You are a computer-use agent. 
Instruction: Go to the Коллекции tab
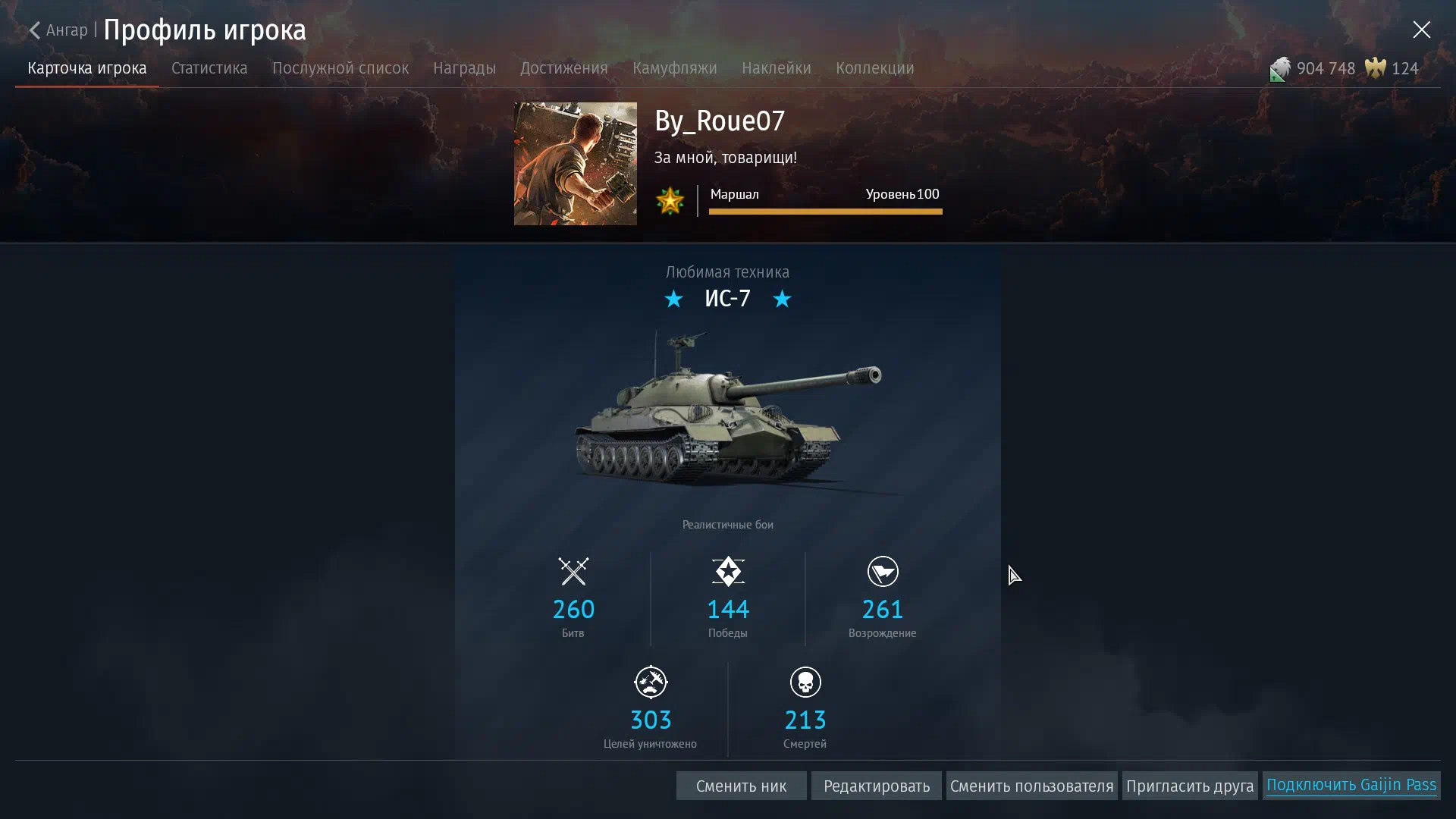point(874,68)
